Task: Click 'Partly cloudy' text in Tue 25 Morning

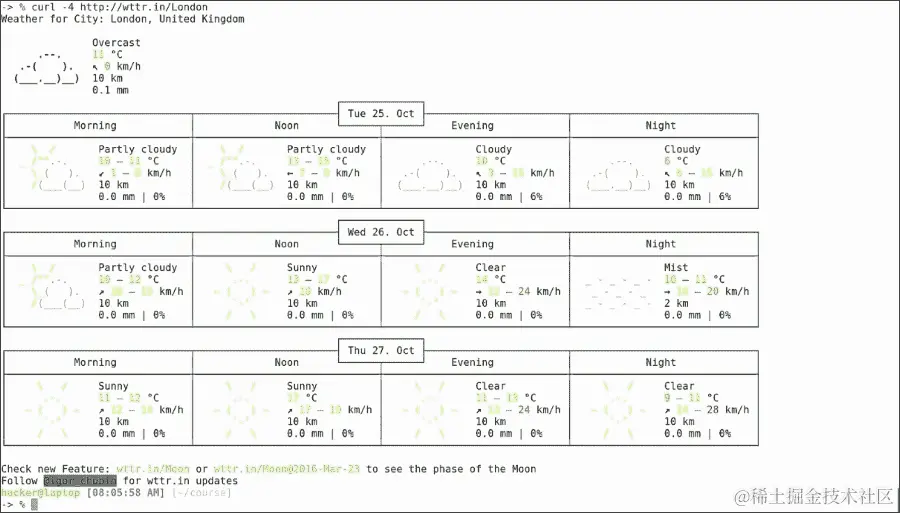Action: 138,149
